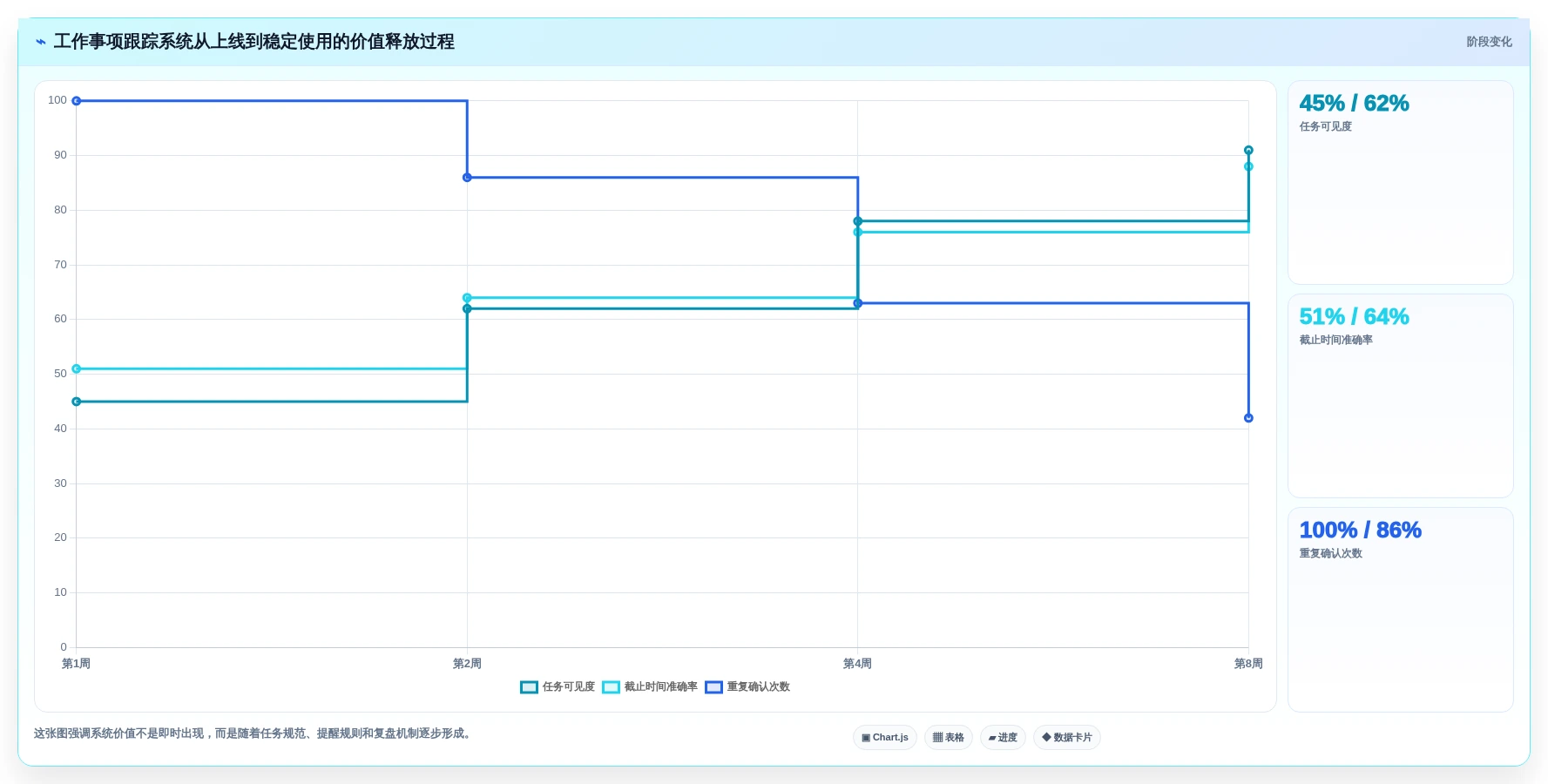
Task: Click the footnote text 这张图强调系统价值
Action: 254,733
